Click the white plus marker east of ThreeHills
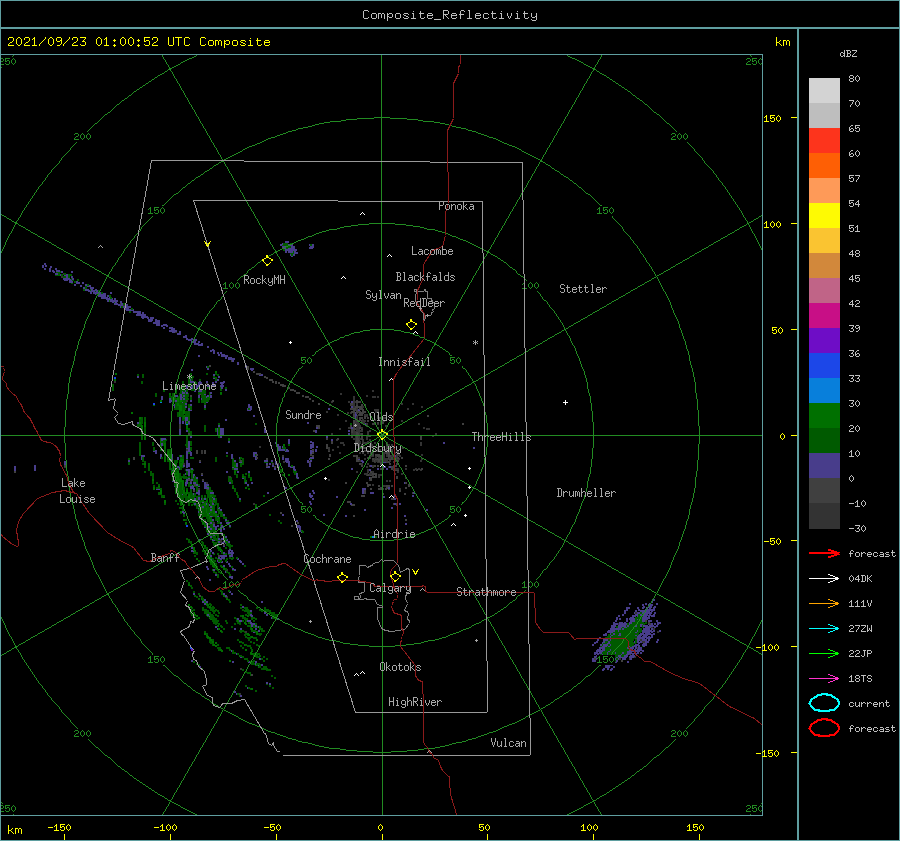Image resolution: width=900 pixels, height=841 pixels. click(x=565, y=402)
